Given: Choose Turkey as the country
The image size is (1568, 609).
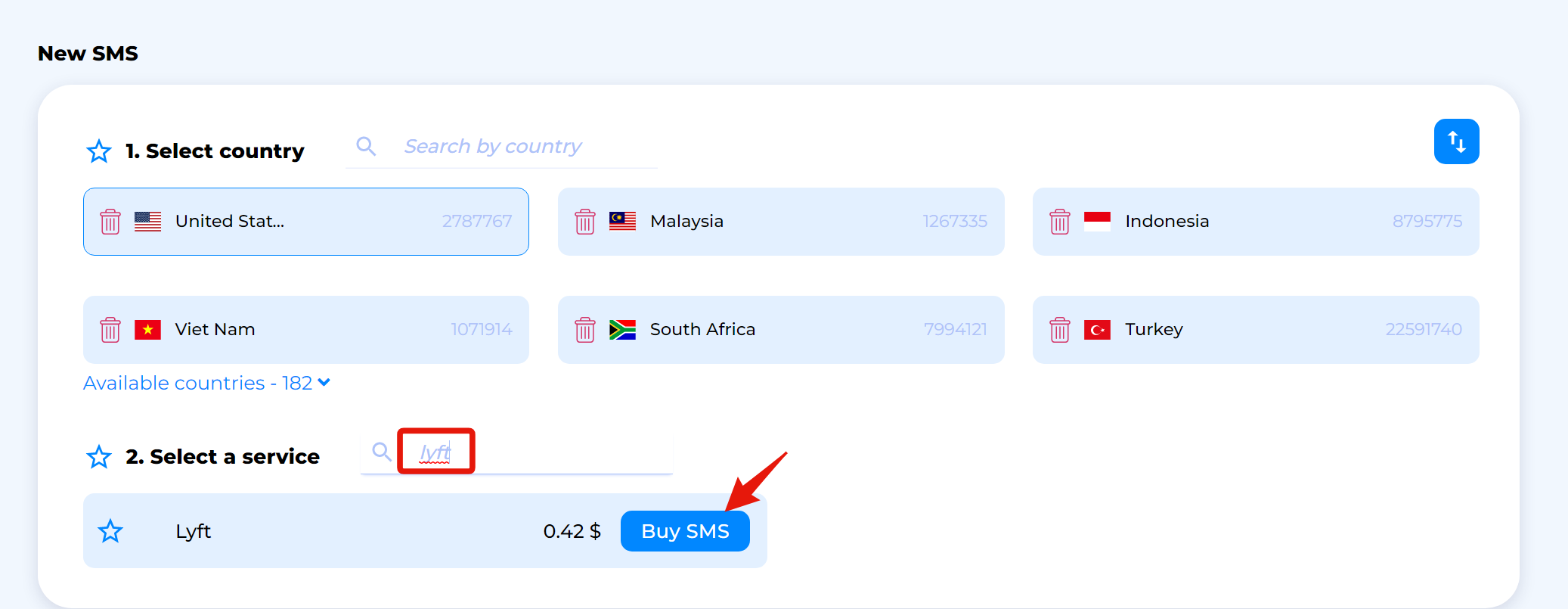Looking at the screenshot, I should (x=1256, y=330).
